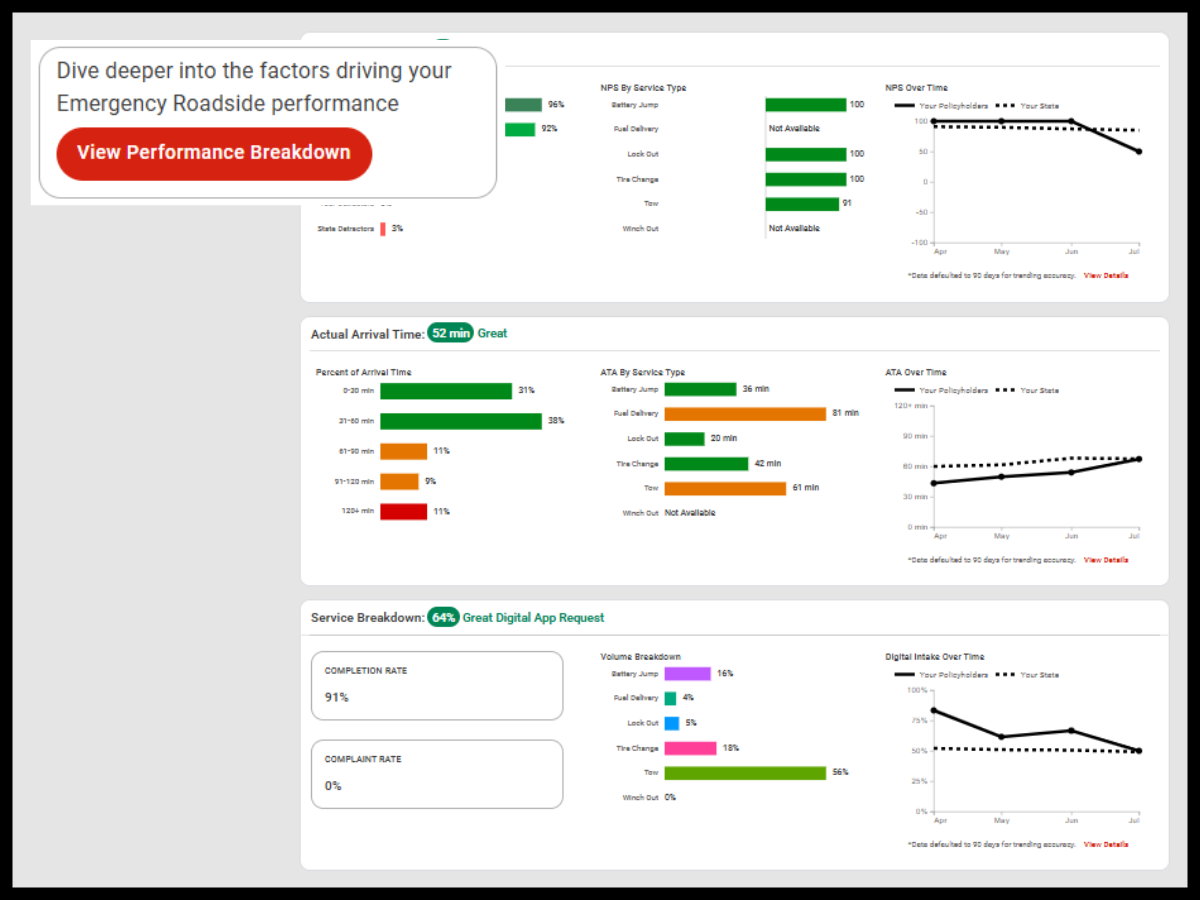Click the State Detractors 3% bar
Viewport: 1200px width, 900px height.
(x=383, y=228)
